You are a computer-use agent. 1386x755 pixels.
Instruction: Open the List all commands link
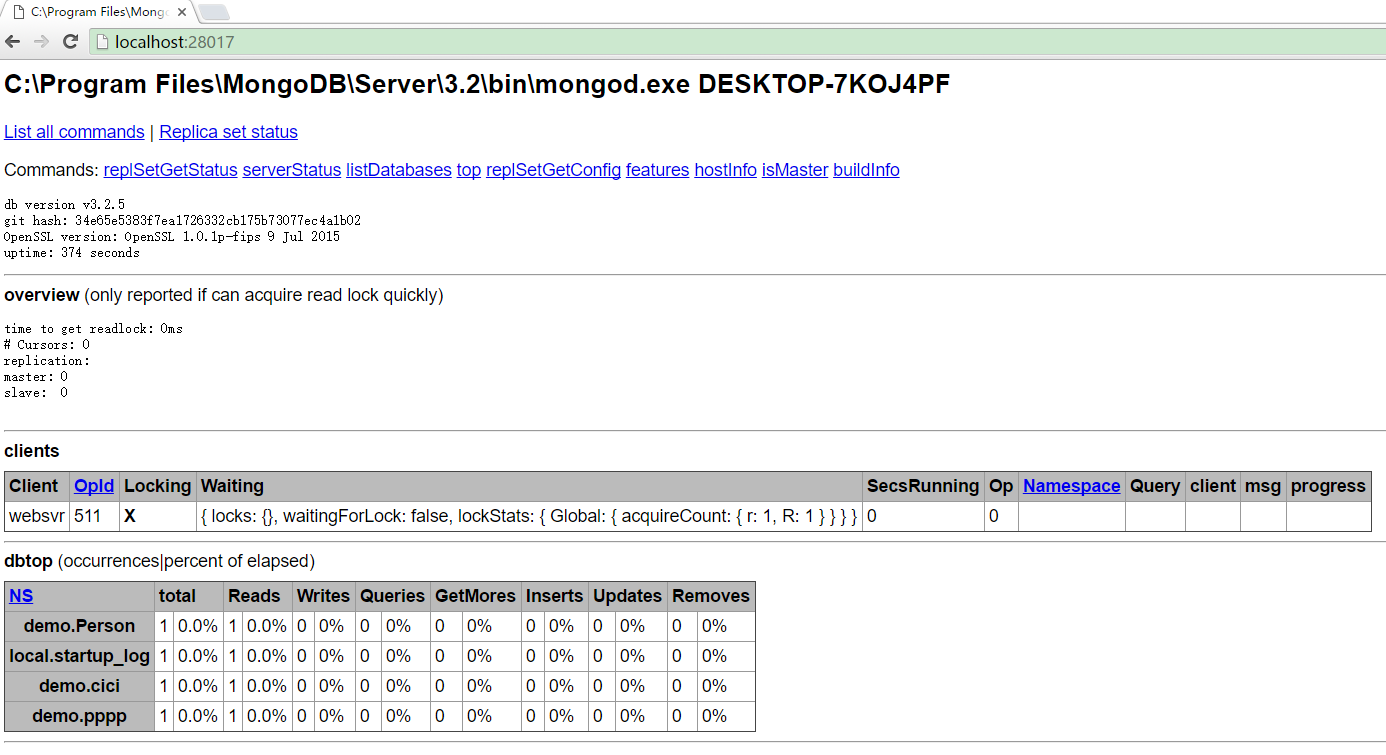[x=74, y=132]
